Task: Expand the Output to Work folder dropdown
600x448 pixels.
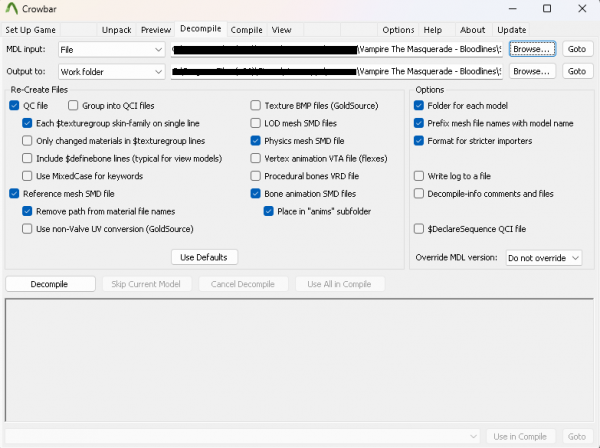Action: tap(111, 71)
